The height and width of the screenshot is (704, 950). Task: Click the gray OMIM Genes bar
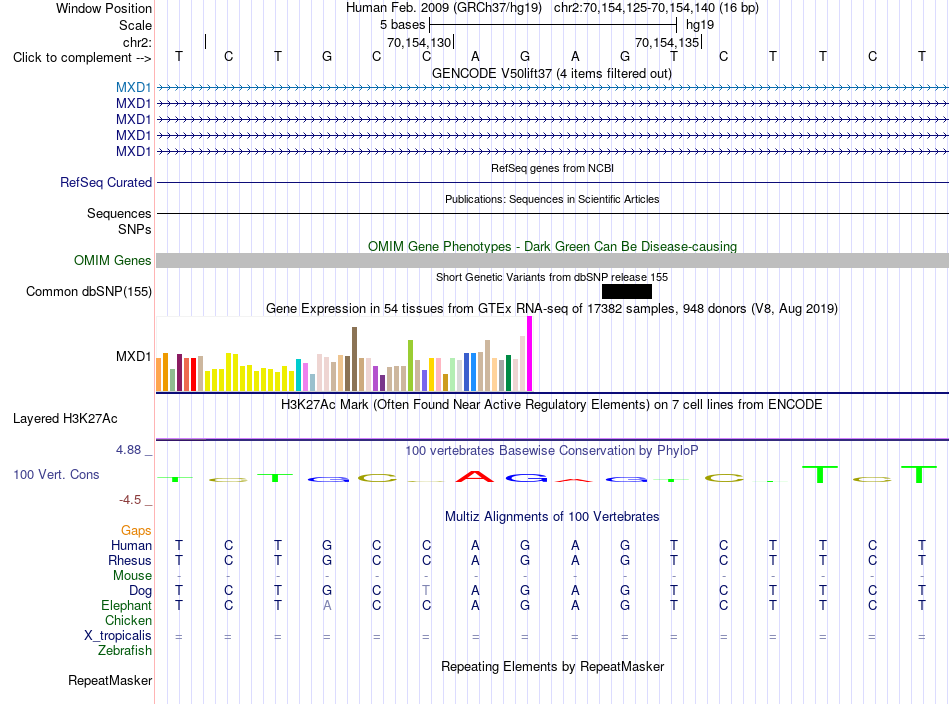(x=552, y=261)
